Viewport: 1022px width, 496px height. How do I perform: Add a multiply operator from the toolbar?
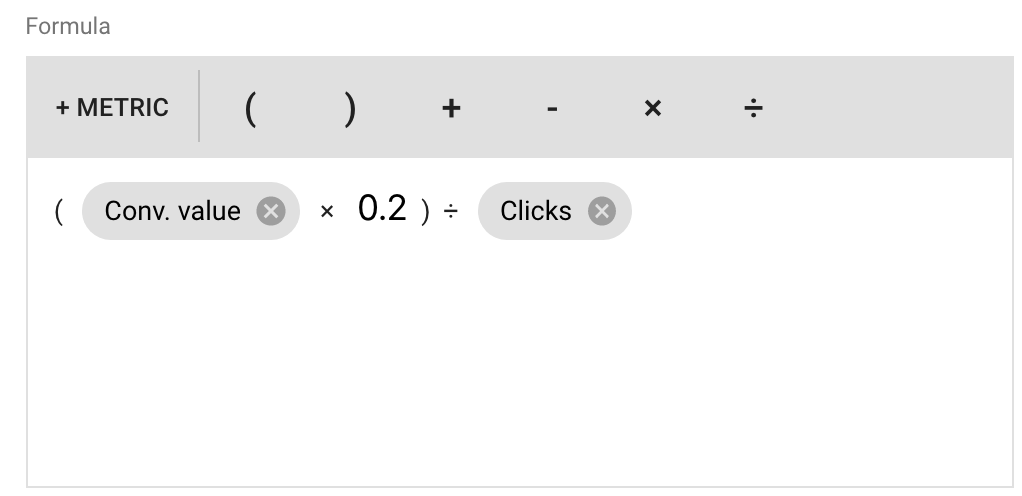pos(652,108)
